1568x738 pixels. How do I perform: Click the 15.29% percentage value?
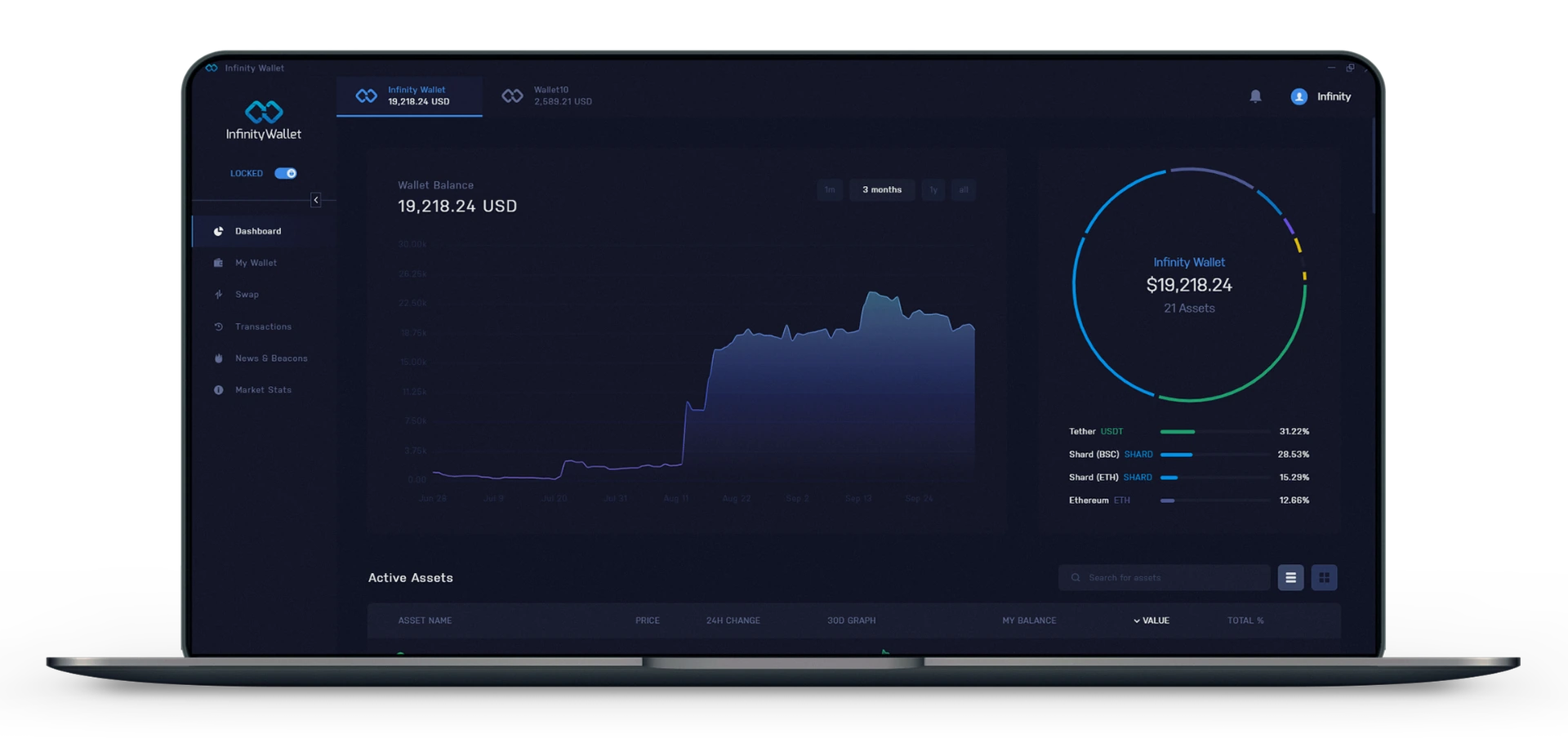tap(1294, 478)
